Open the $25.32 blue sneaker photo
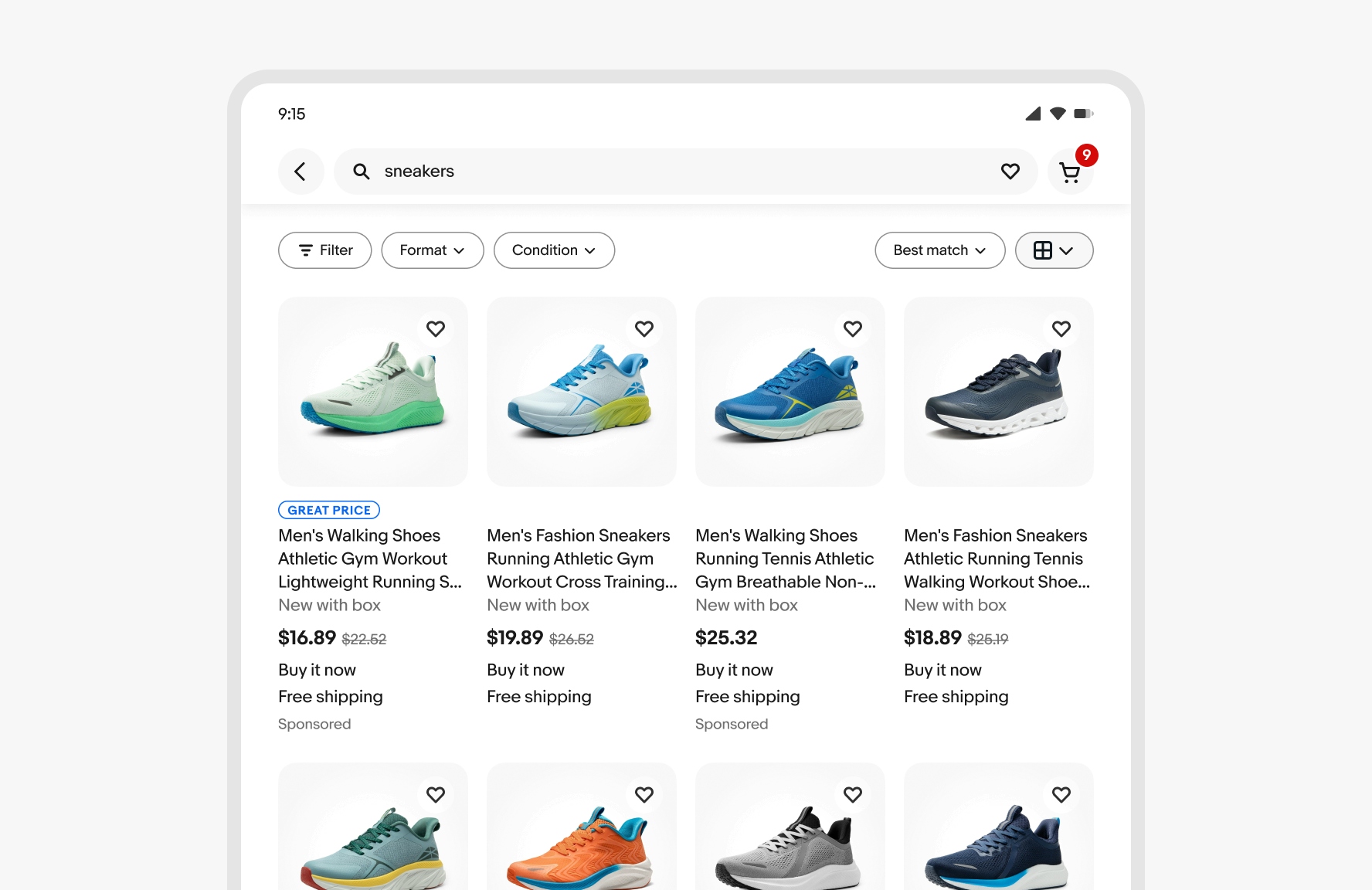The image size is (1372, 890). (x=790, y=392)
